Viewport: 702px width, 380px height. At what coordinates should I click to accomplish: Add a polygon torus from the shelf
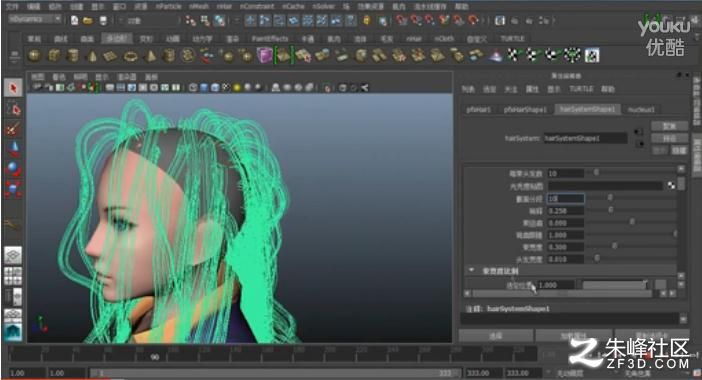[x=130, y=56]
